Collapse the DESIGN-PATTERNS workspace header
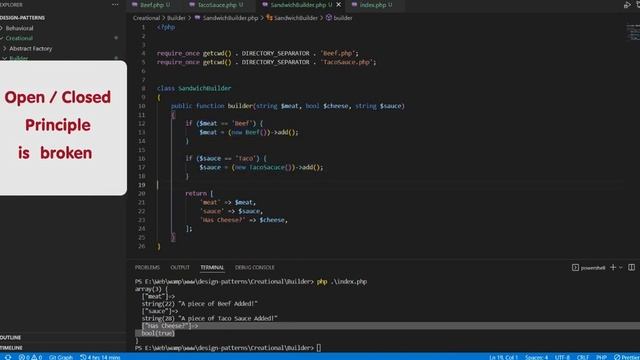Image resolution: width=640 pixels, height=360 pixels. 22,18
